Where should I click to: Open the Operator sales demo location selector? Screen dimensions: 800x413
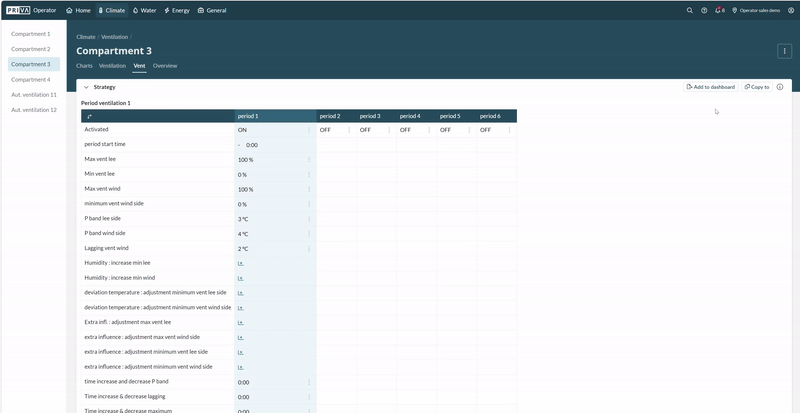pyautogui.click(x=756, y=10)
